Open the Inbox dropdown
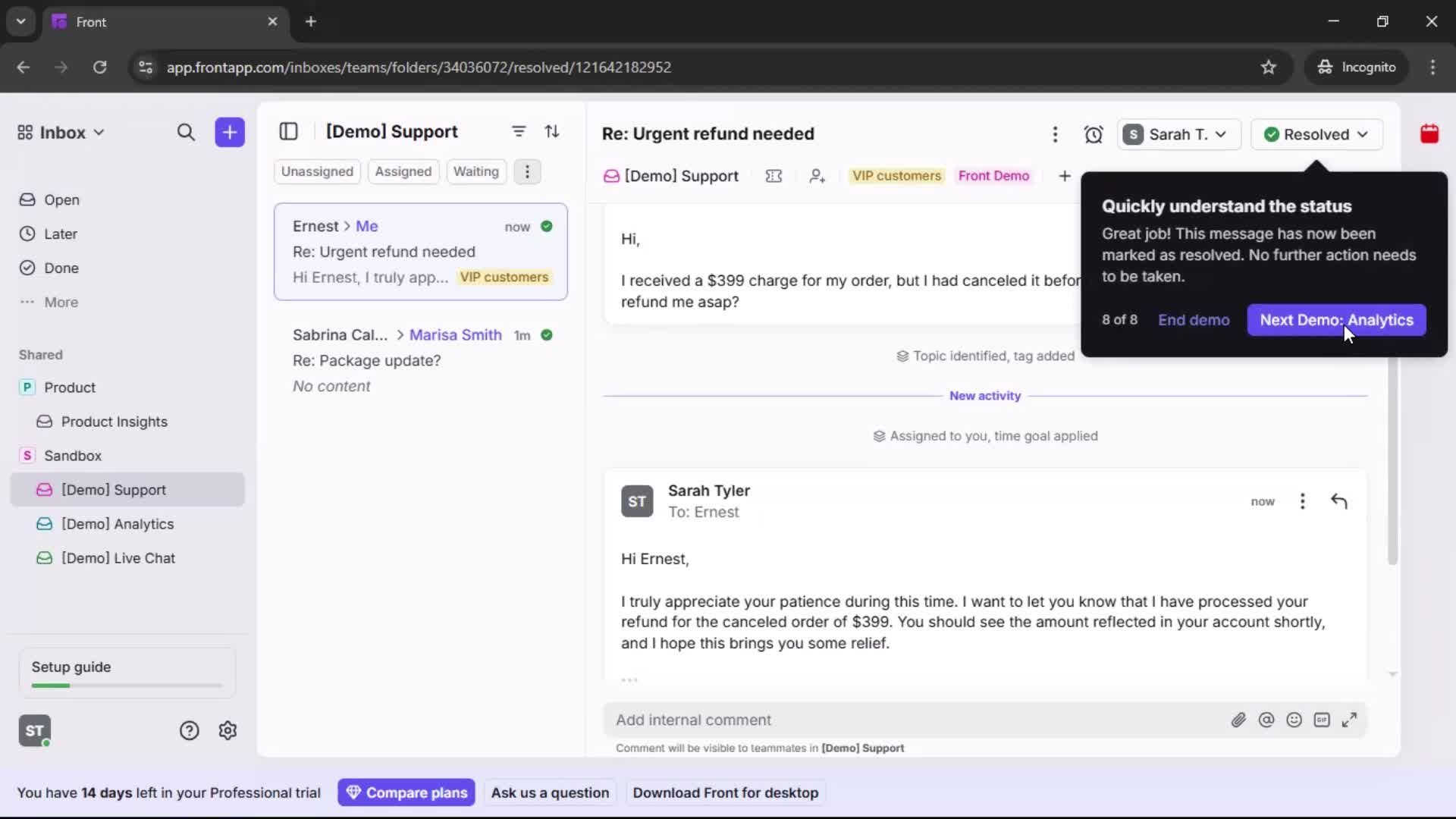 tap(60, 132)
